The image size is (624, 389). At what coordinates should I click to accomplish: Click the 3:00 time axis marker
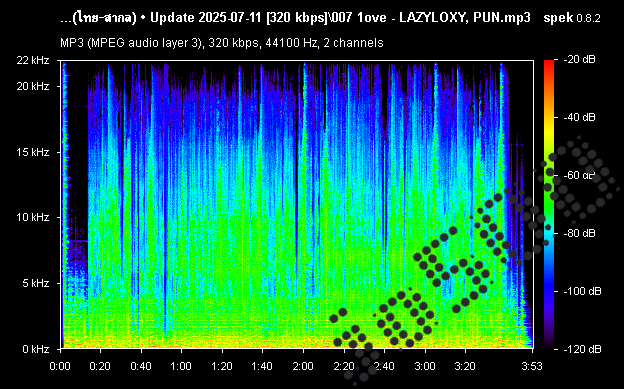click(425, 366)
